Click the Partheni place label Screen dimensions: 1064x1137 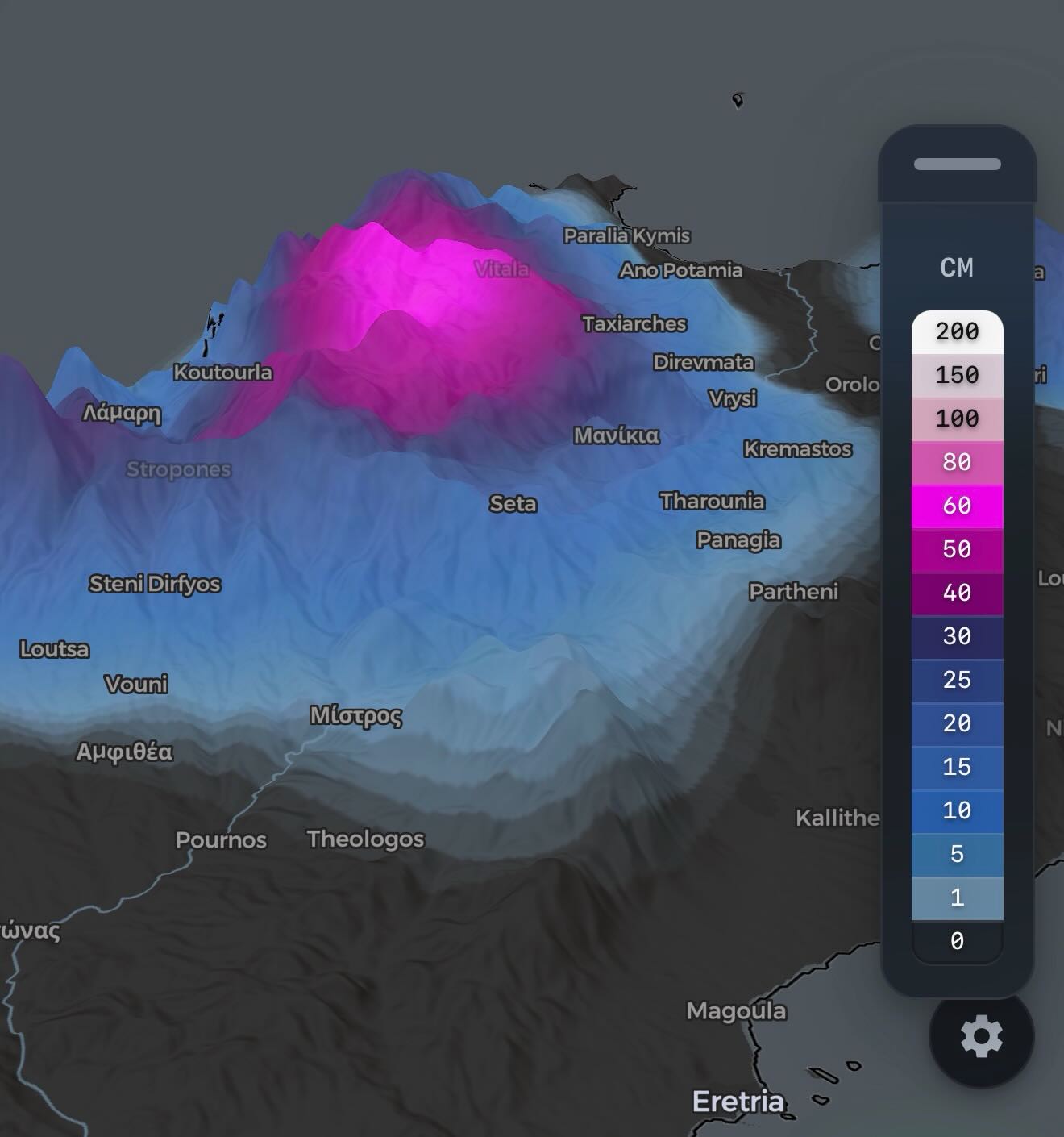[793, 592]
